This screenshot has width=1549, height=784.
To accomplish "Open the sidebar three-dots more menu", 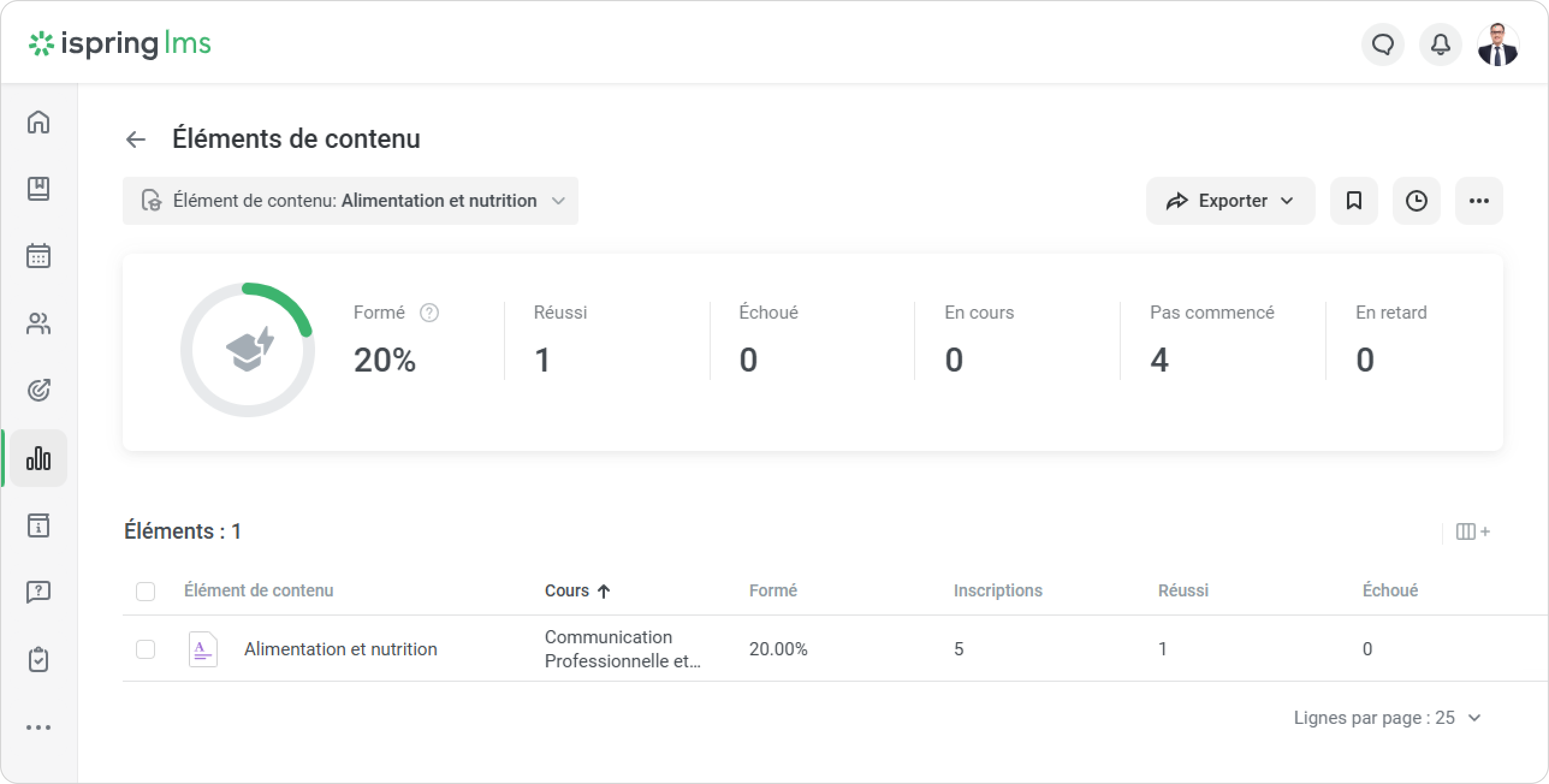I will [38, 727].
